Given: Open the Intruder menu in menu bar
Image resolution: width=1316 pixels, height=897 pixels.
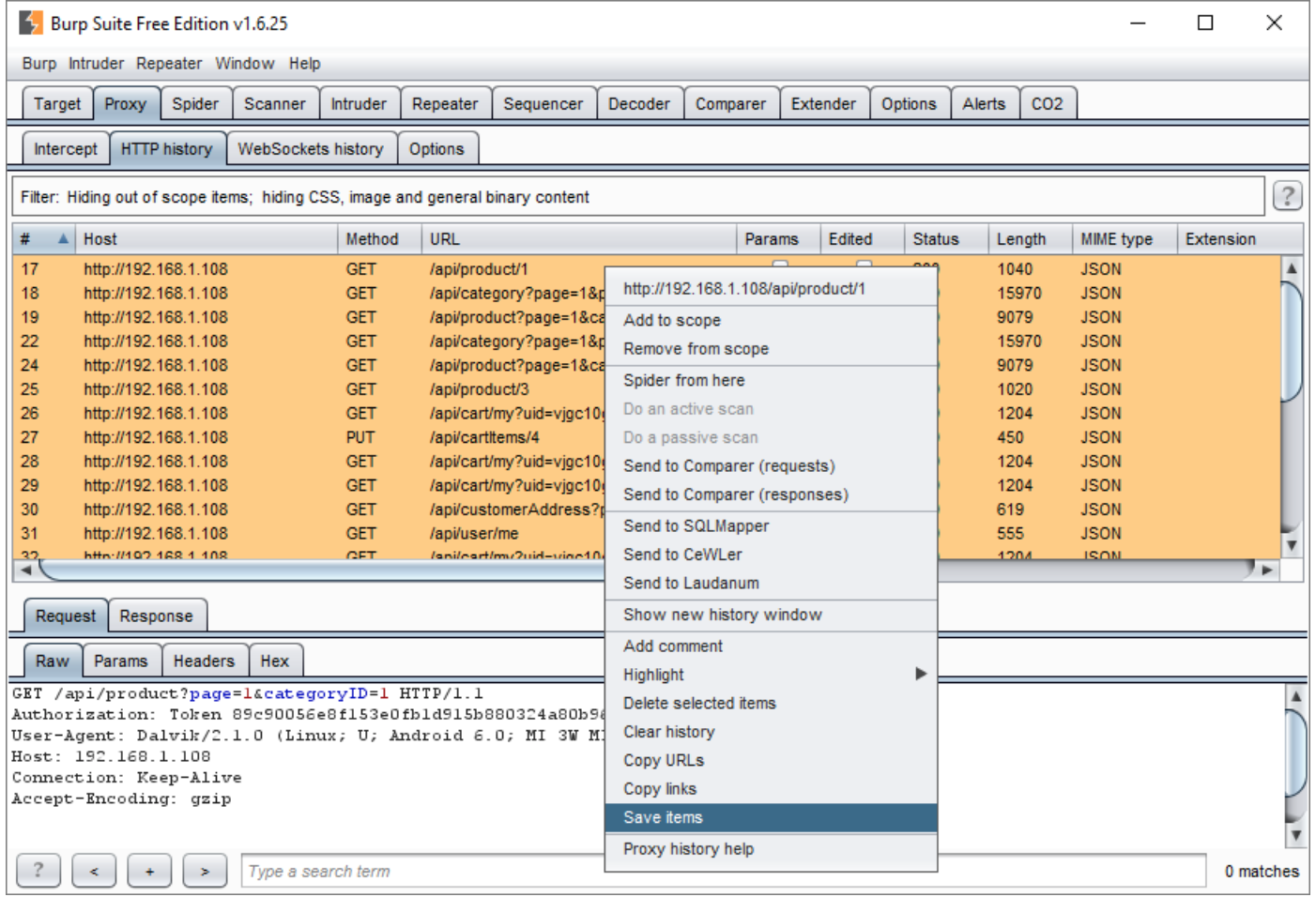Looking at the screenshot, I should tap(96, 63).
